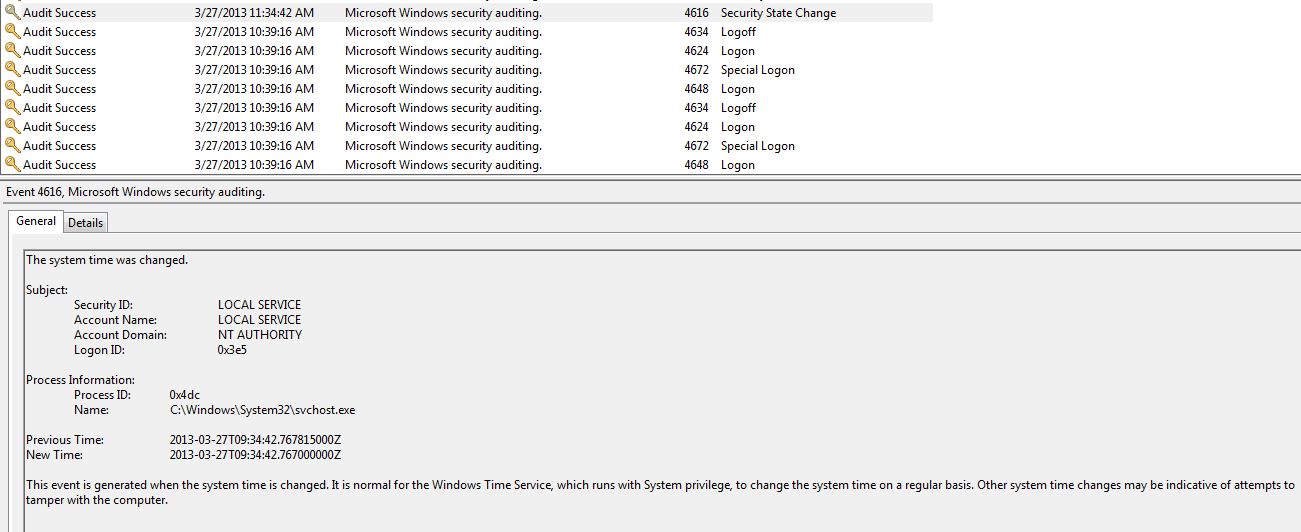Click key icon of second 4672 Special Logon event

coord(12,146)
